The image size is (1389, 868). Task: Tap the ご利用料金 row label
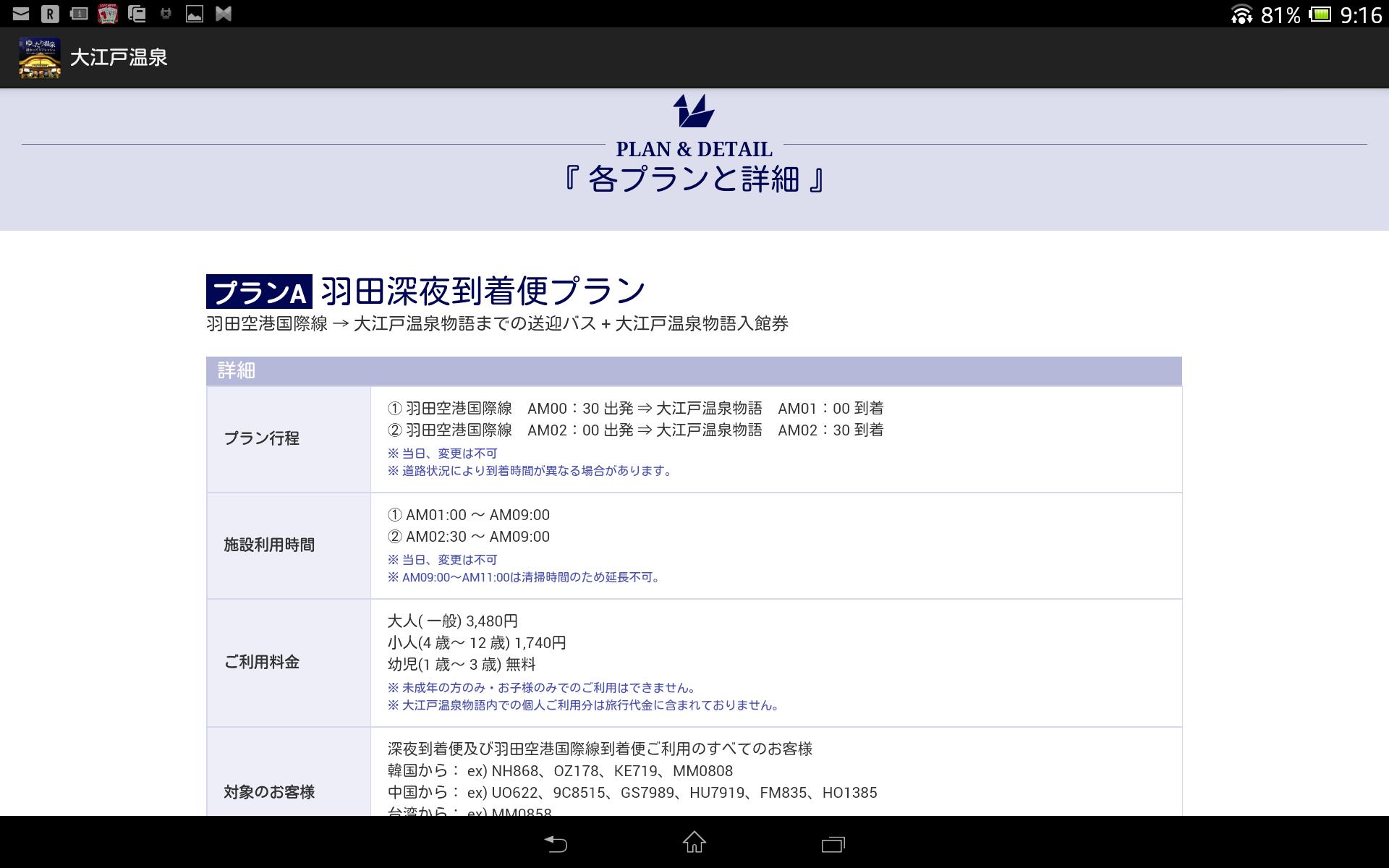click(261, 662)
